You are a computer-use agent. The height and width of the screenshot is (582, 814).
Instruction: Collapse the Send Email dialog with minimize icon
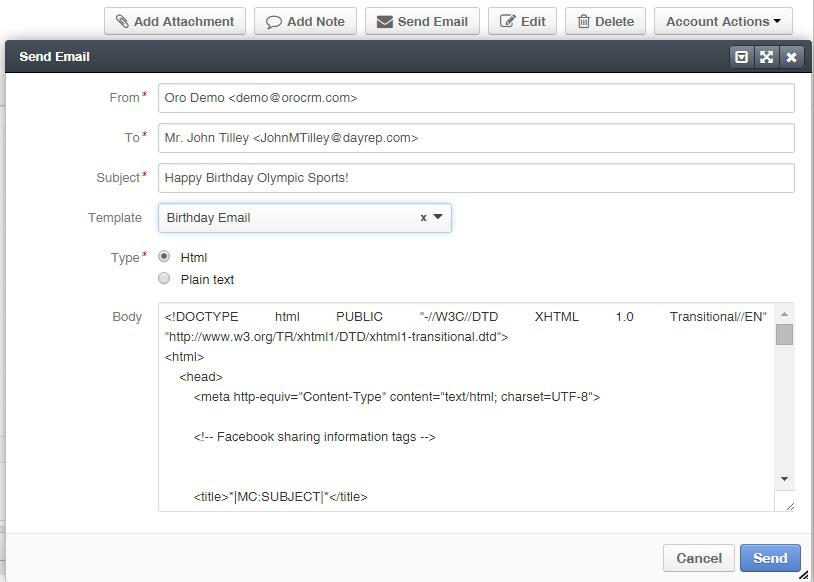pyautogui.click(x=741, y=57)
